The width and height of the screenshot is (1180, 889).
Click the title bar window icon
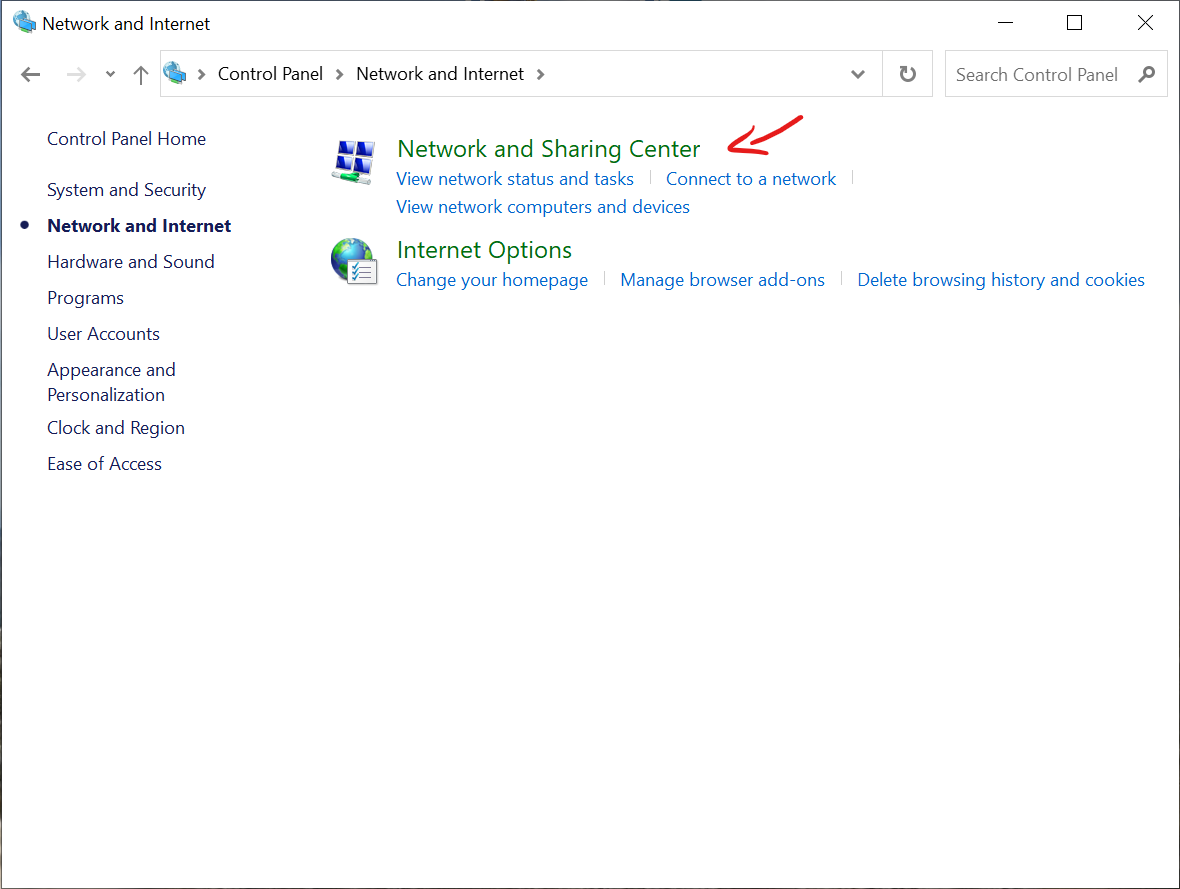tap(24, 23)
